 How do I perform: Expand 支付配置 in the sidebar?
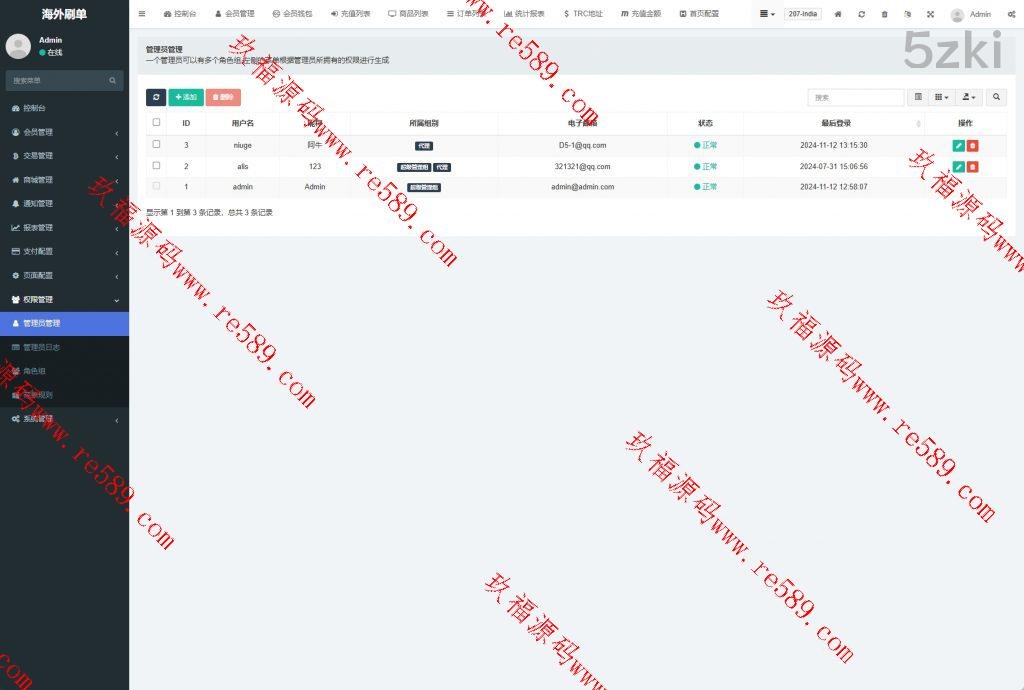[64, 251]
